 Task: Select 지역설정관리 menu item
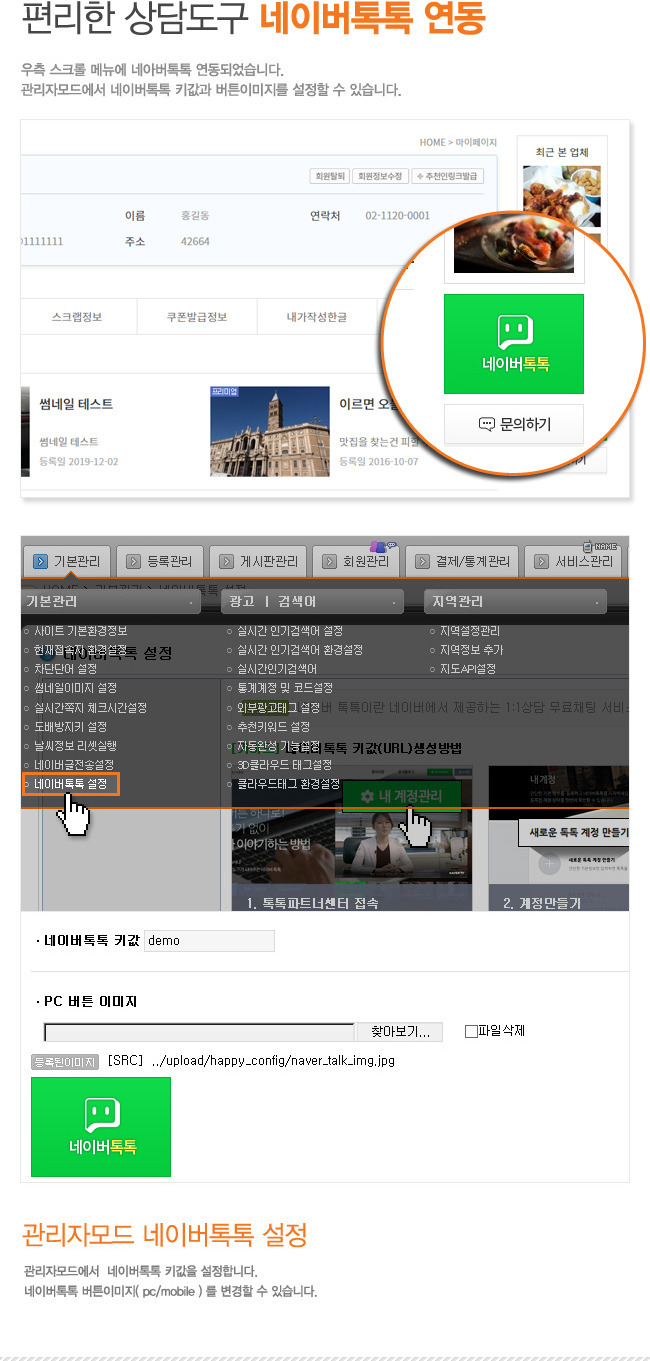click(x=469, y=631)
